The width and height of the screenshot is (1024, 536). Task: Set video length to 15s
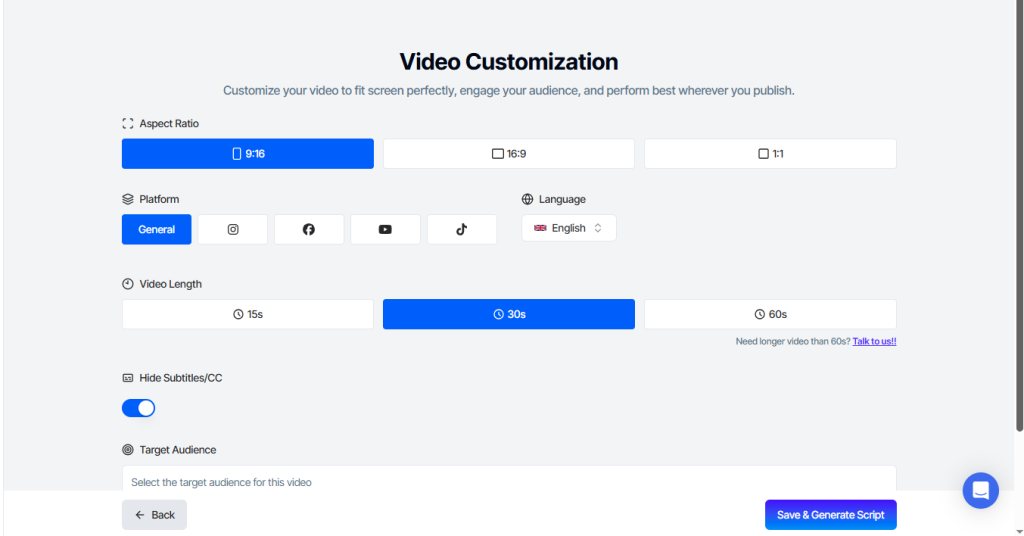click(248, 314)
